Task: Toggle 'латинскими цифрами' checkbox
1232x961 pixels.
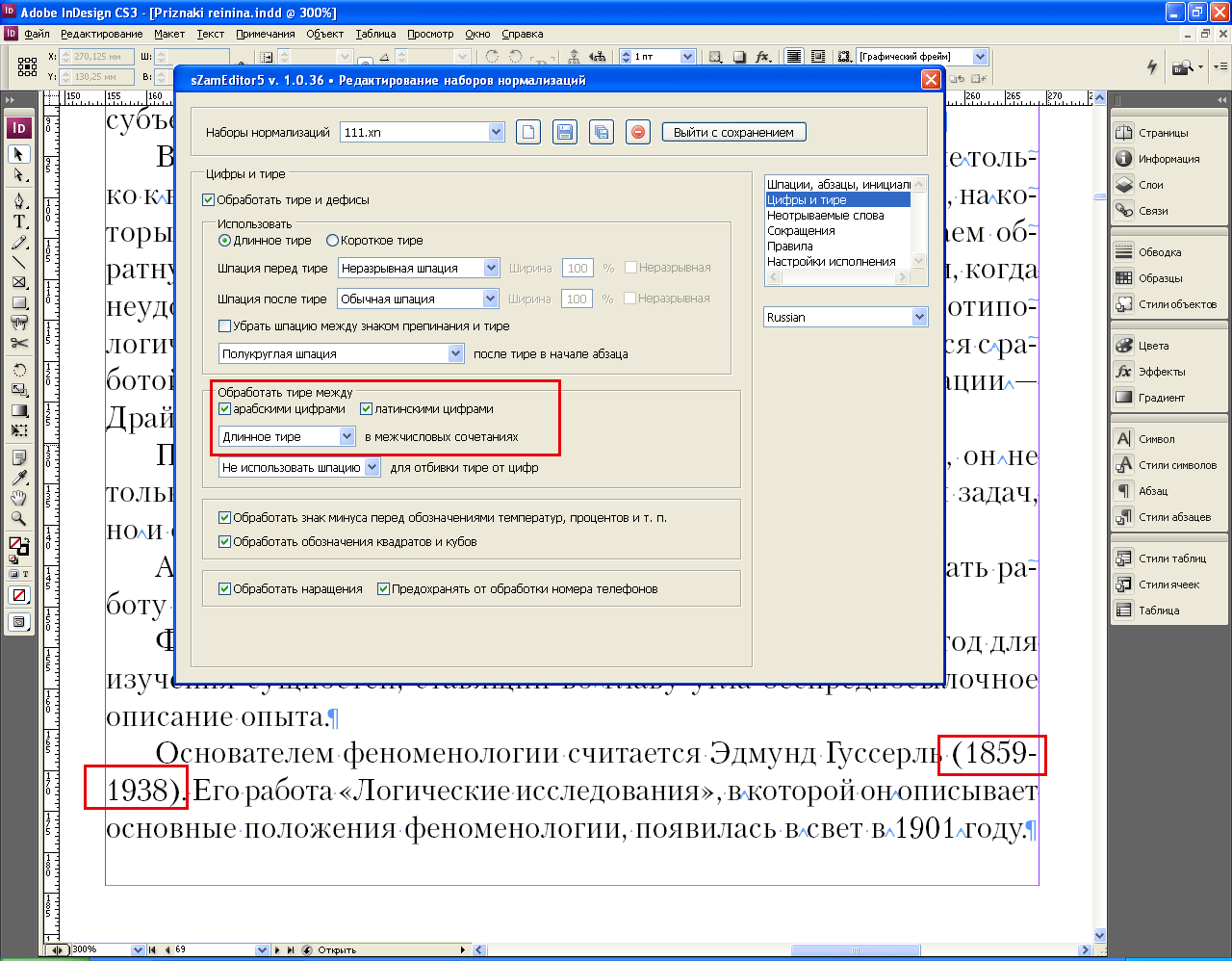Action: pyautogui.click(x=366, y=409)
